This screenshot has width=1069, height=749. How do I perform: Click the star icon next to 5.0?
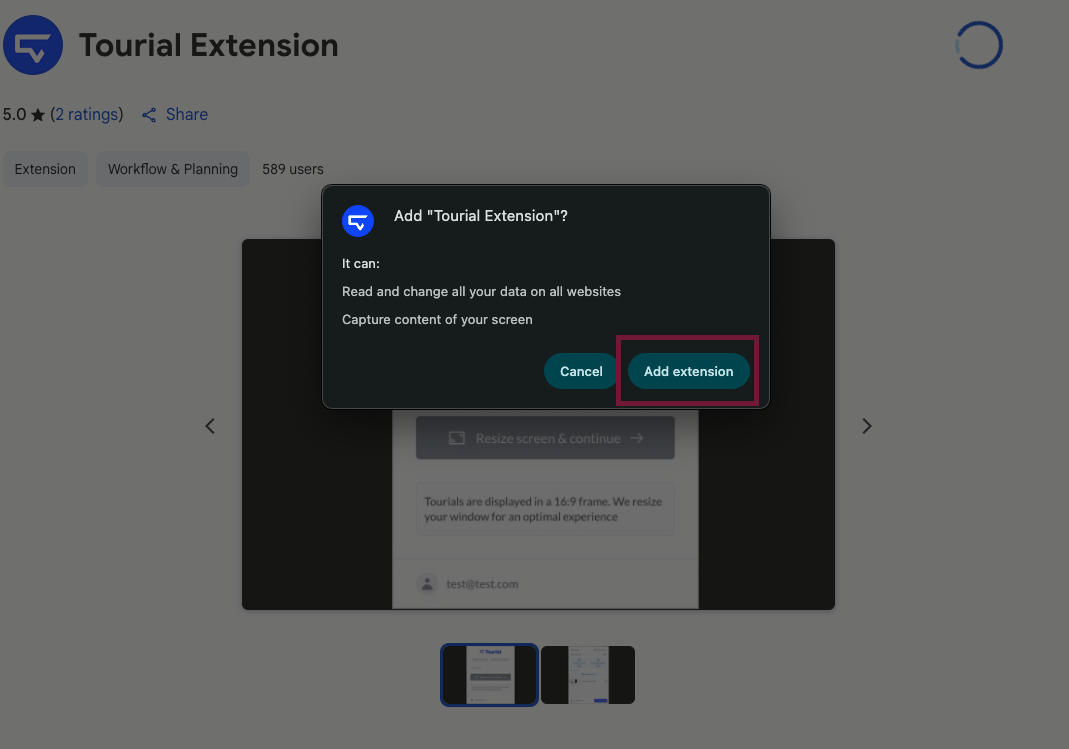[x=38, y=115]
